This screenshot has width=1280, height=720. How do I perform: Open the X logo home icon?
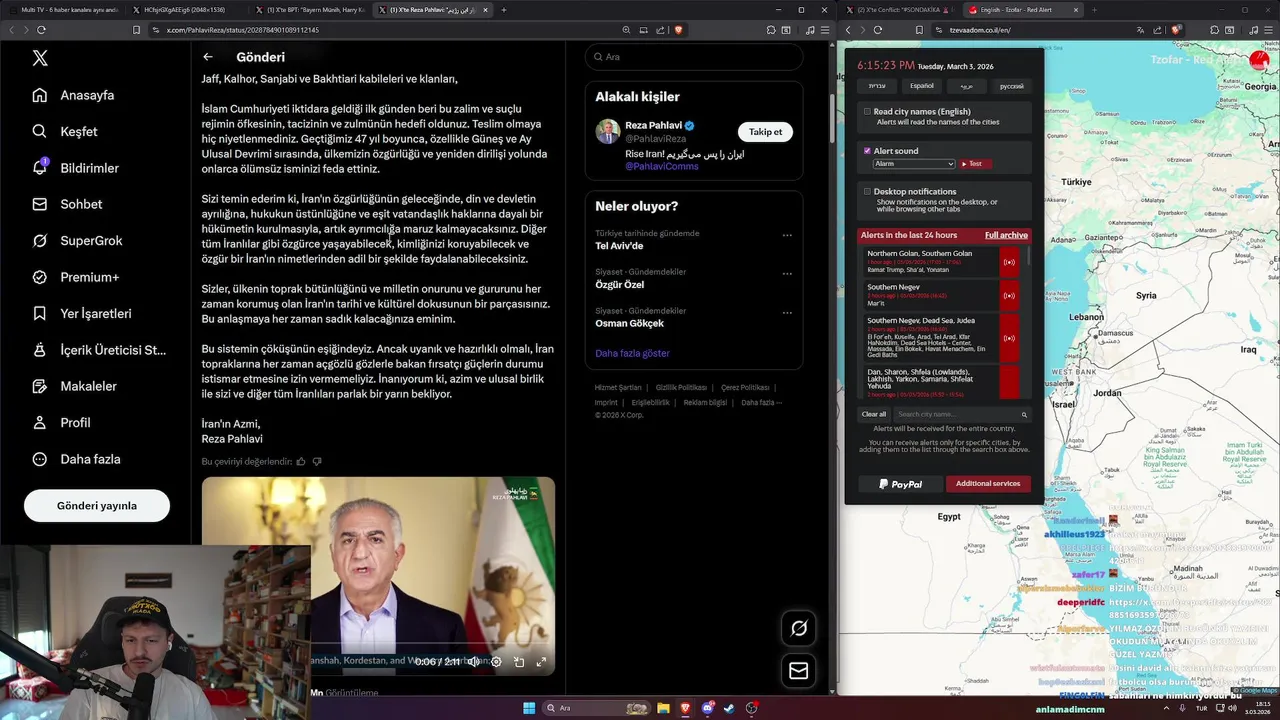click(x=40, y=58)
